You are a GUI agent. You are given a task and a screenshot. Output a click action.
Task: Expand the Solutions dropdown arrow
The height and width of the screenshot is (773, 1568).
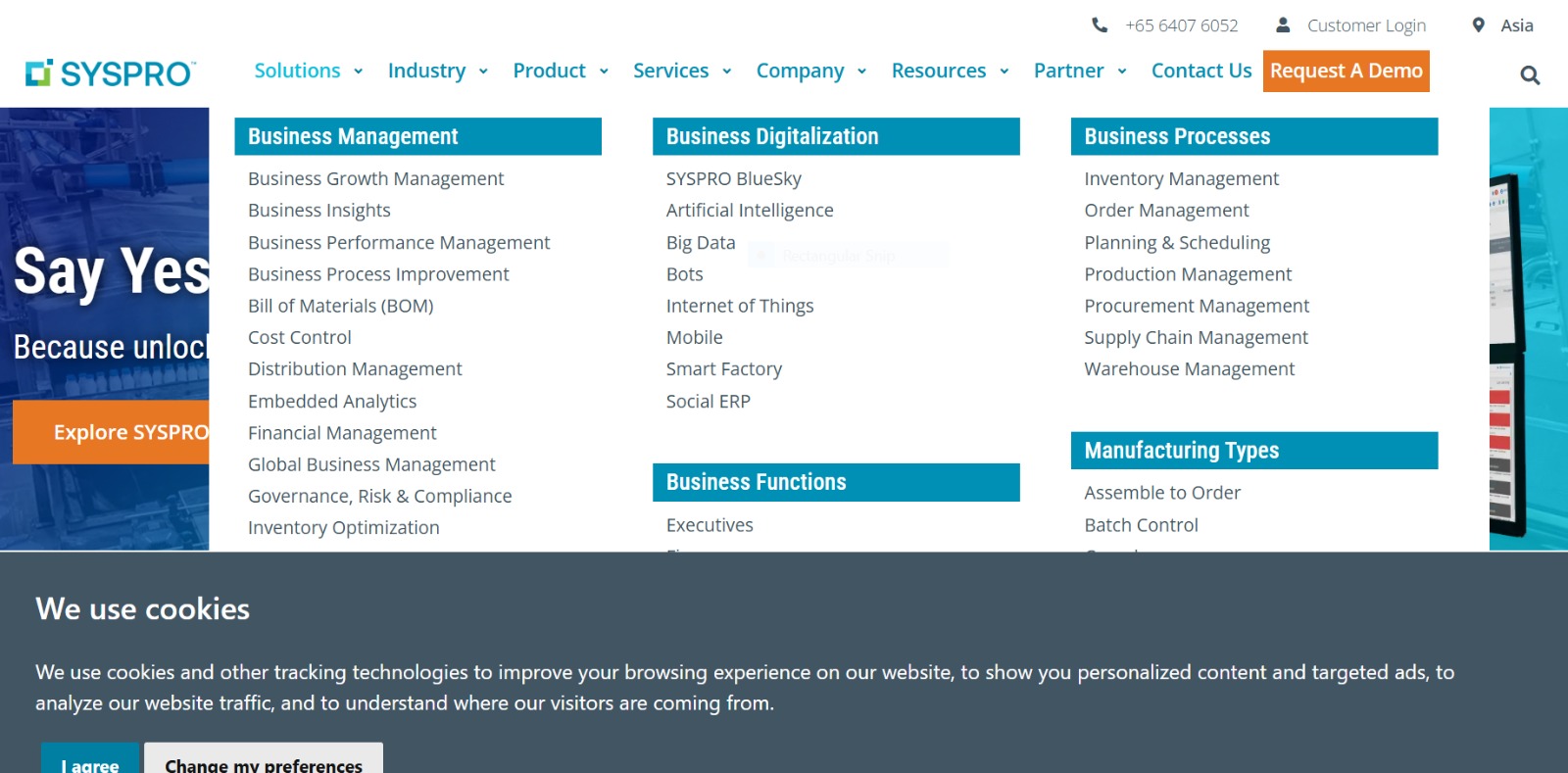[x=359, y=72]
